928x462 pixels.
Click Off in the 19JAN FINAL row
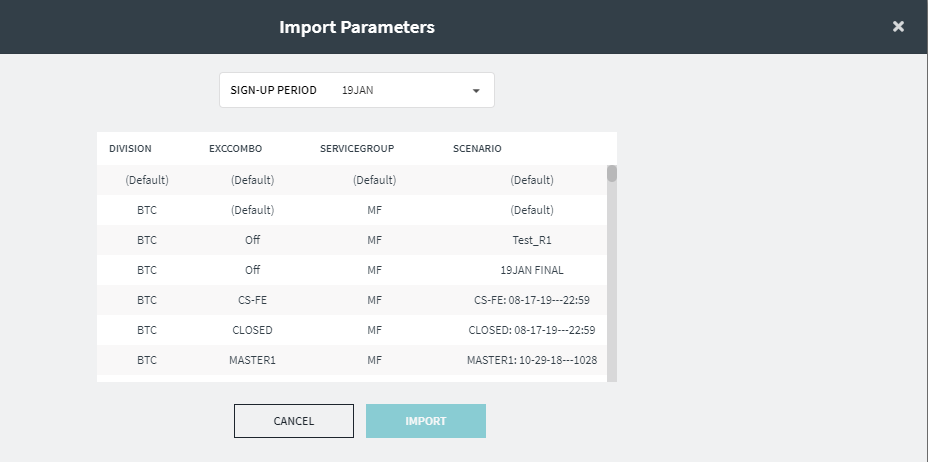point(252,270)
